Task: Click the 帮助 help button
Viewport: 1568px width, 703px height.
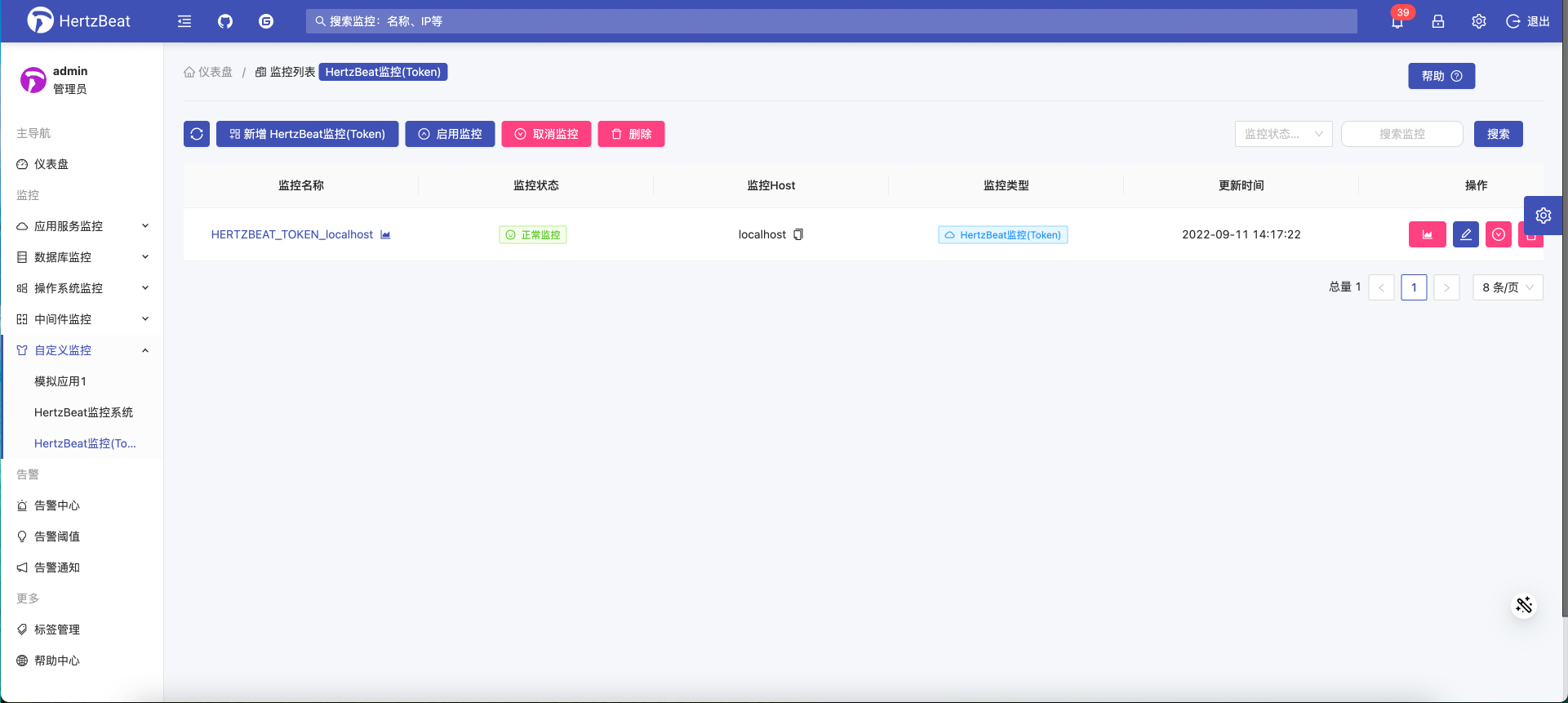Action: tap(1441, 76)
